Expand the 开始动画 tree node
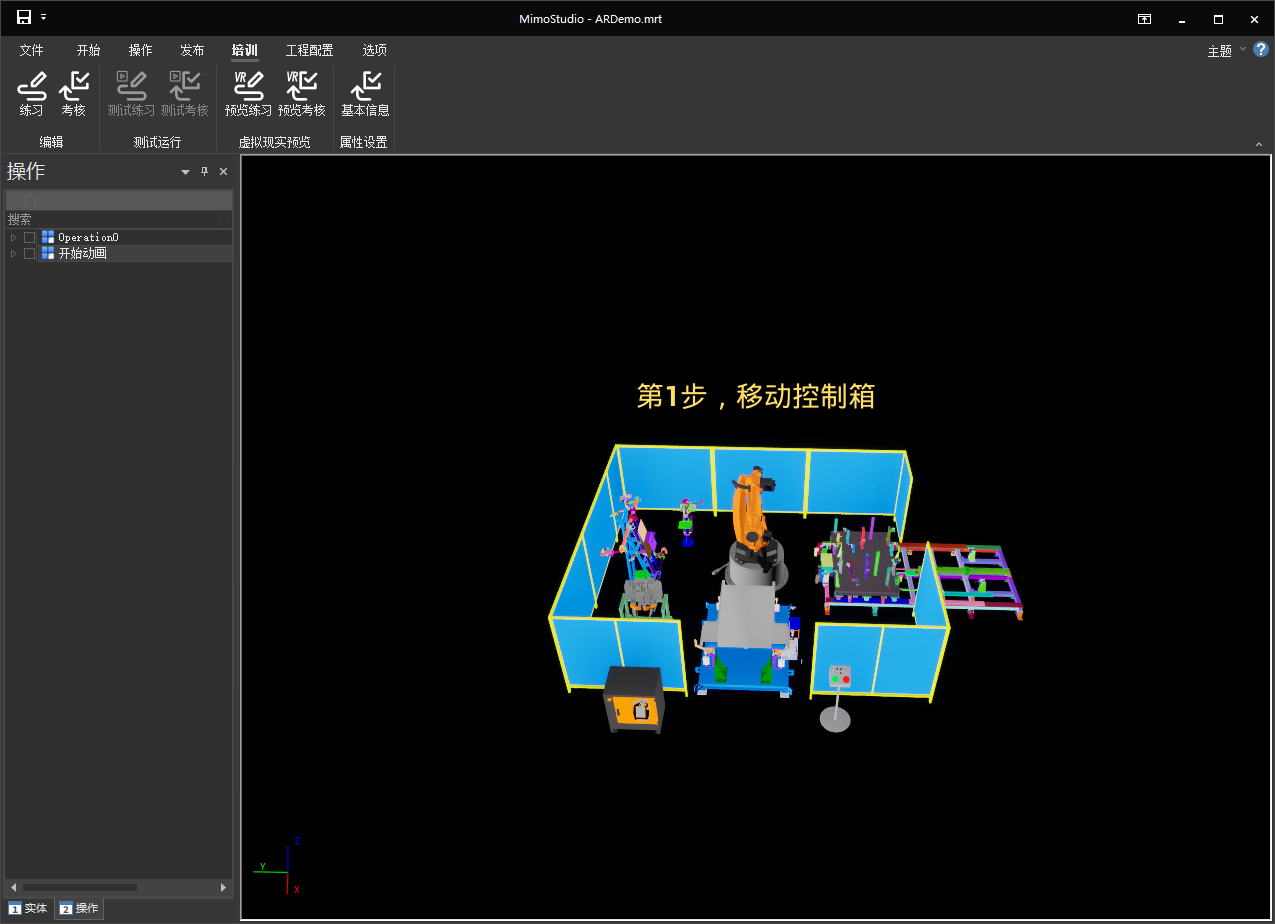 click(x=14, y=254)
